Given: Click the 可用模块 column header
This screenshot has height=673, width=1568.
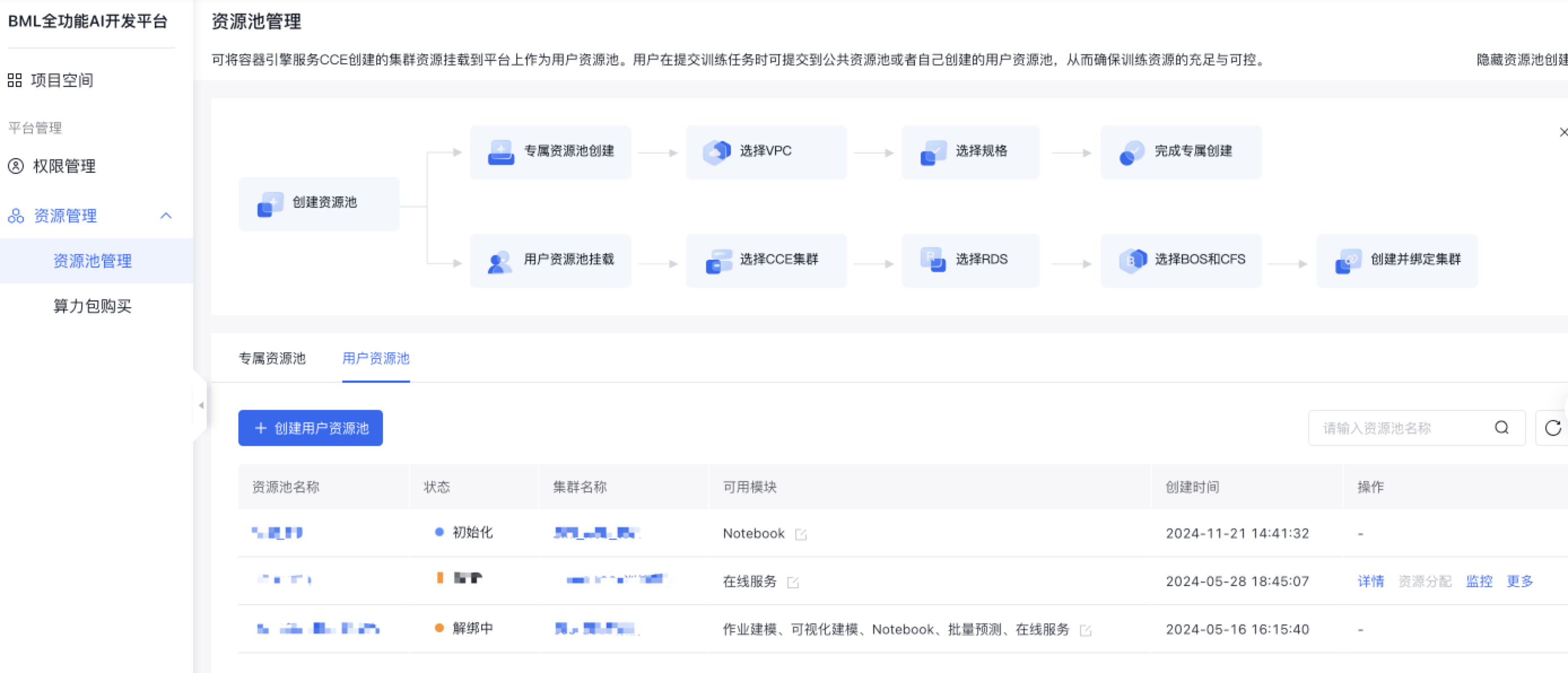Looking at the screenshot, I should point(750,487).
